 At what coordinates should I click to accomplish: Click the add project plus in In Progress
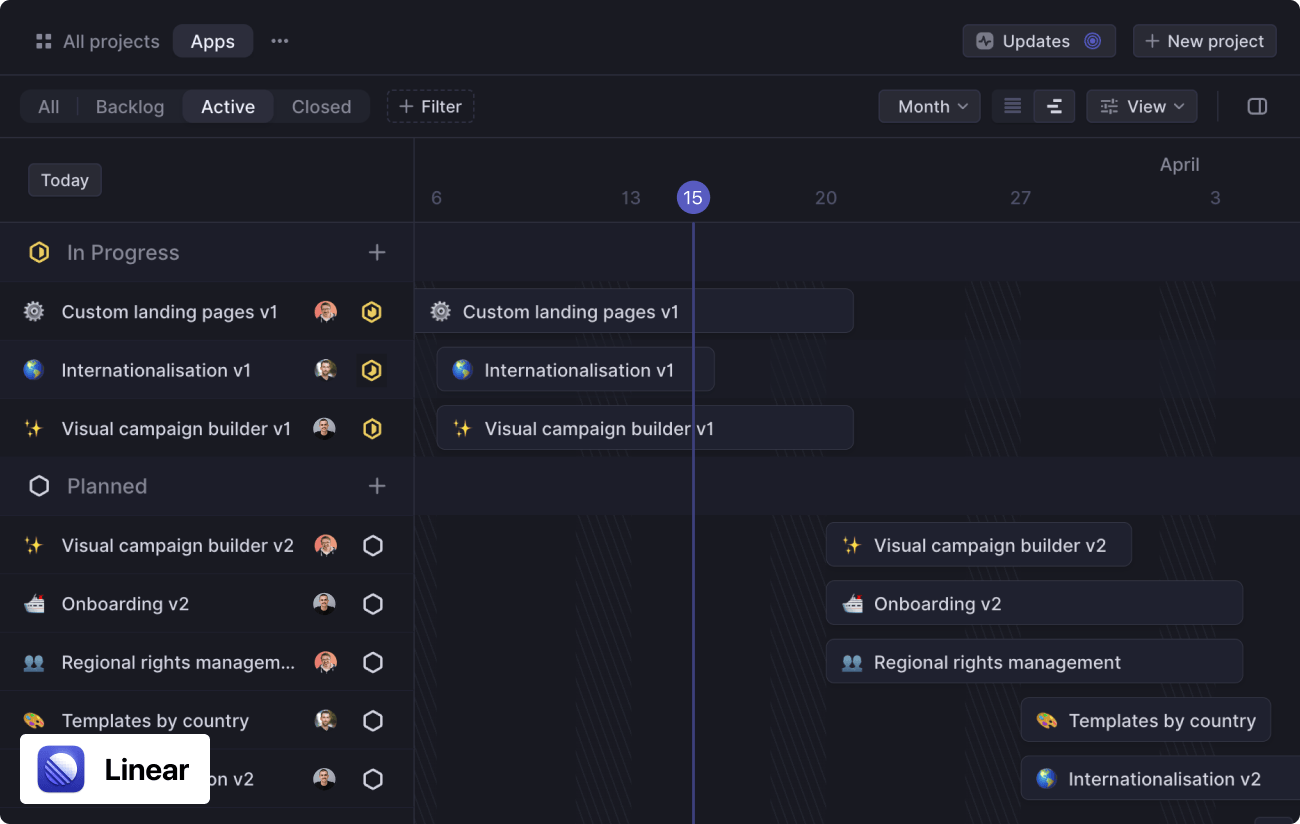tap(377, 253)
